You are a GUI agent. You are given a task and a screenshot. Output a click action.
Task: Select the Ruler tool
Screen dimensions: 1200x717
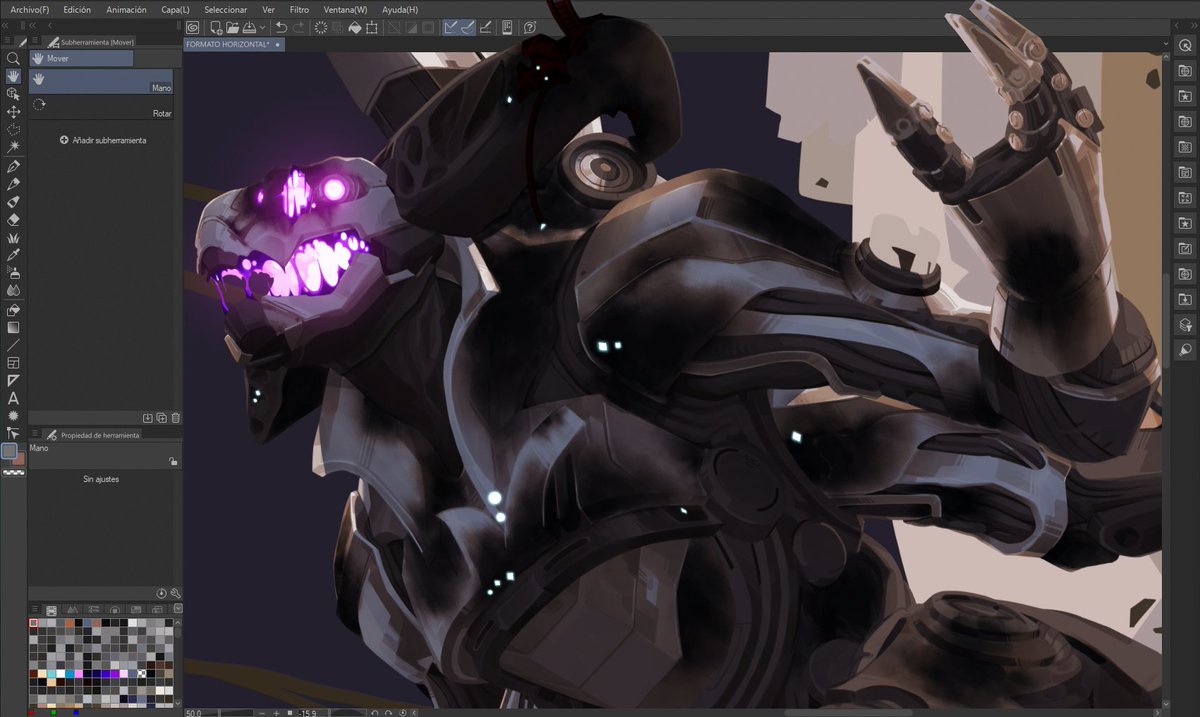[x=14, y=380]
